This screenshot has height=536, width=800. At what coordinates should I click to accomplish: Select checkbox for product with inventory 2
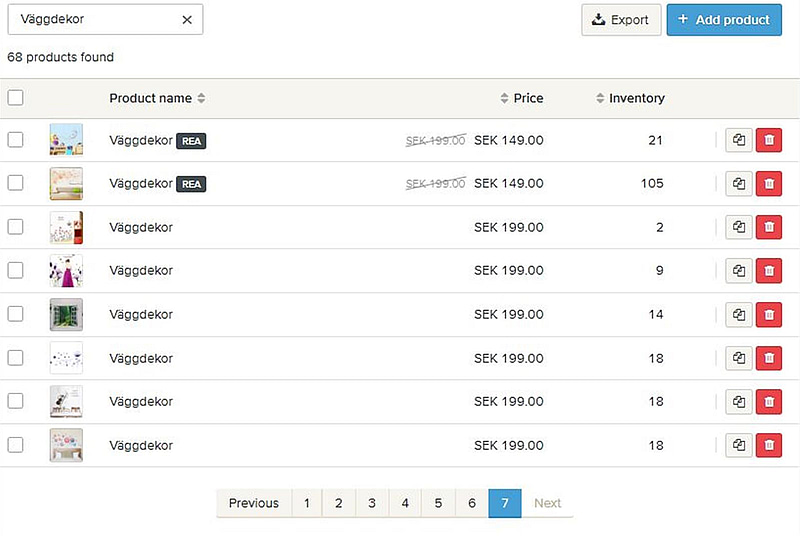[x=15, y=227]
